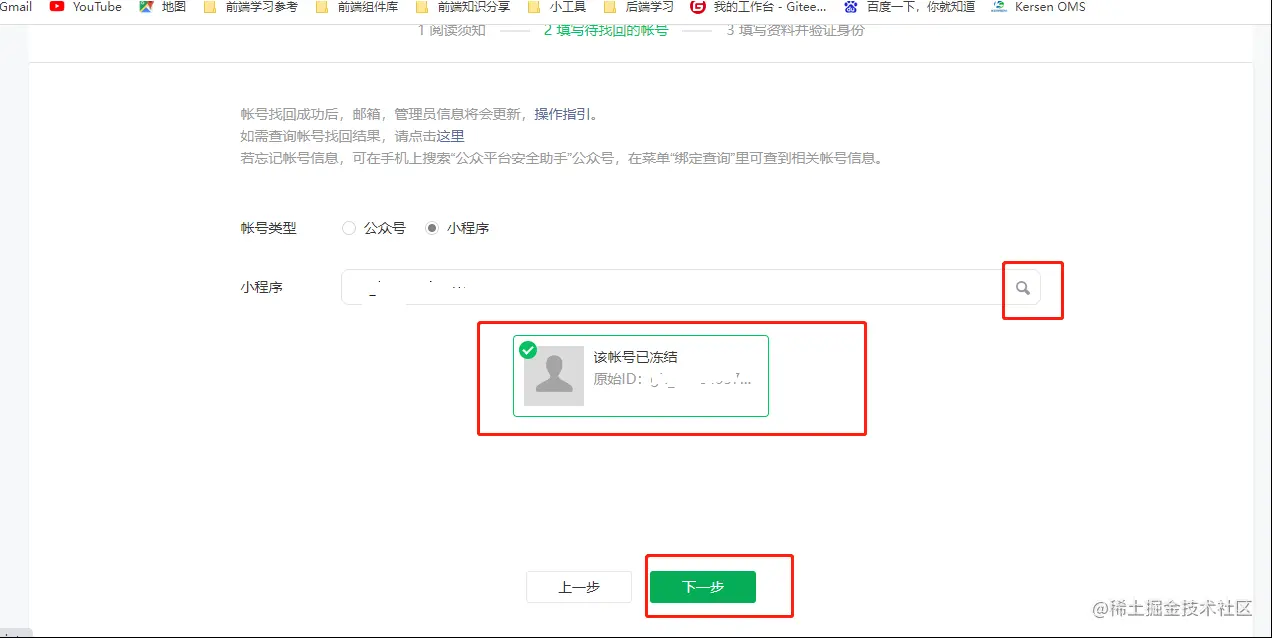
Task: Click the green check mark on card
Action: click(528, 350)
